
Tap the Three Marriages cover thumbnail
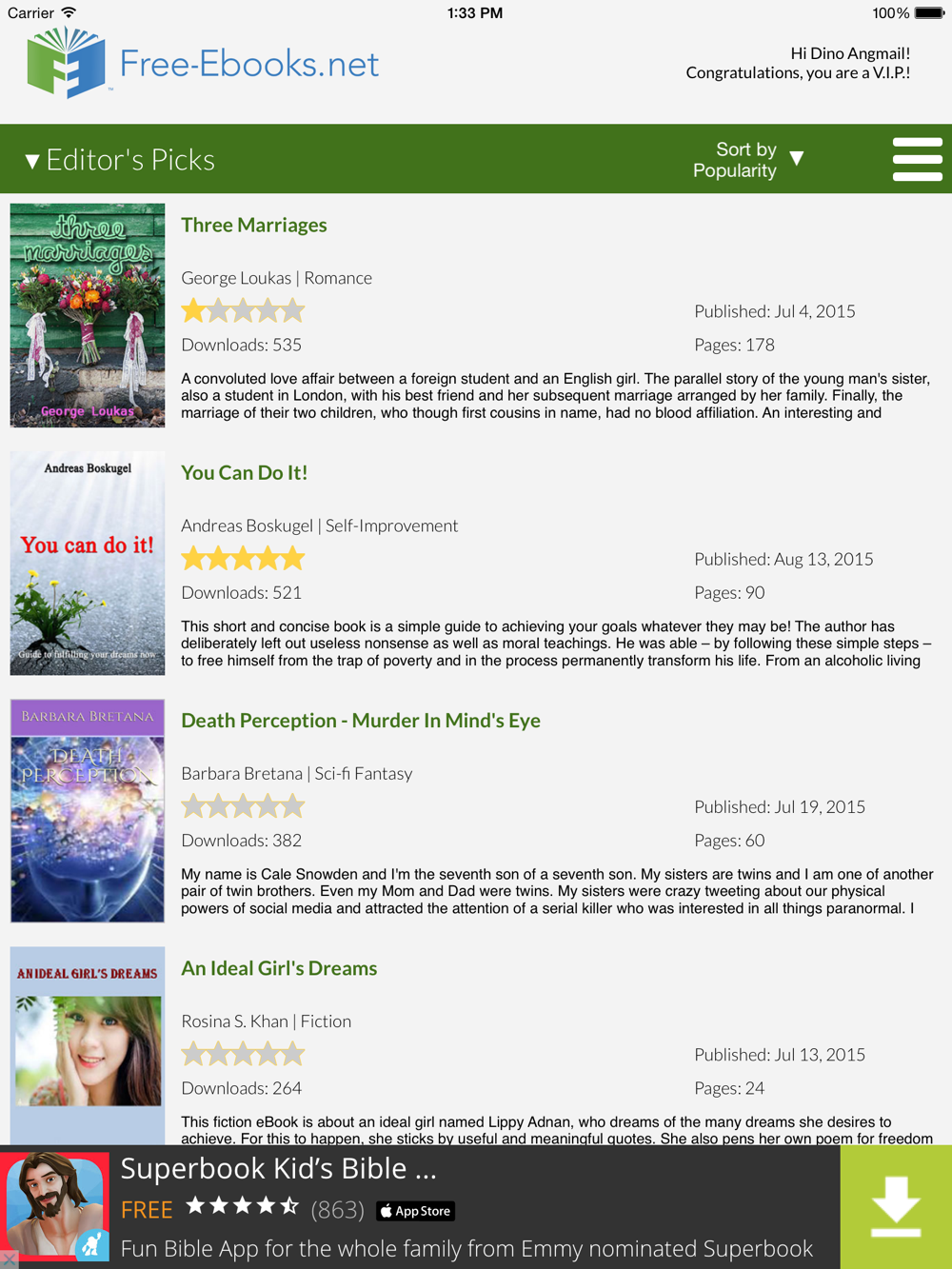pos(88,315)
